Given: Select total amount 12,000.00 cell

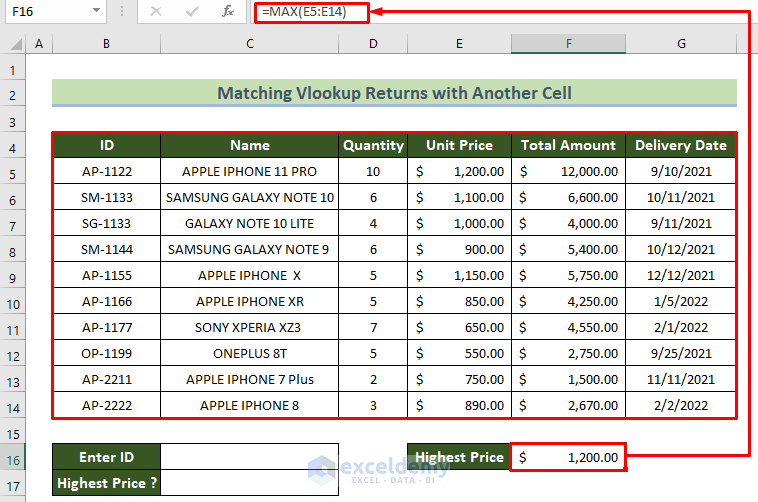Looking at the screenshot, I should (x=568, y=171).
